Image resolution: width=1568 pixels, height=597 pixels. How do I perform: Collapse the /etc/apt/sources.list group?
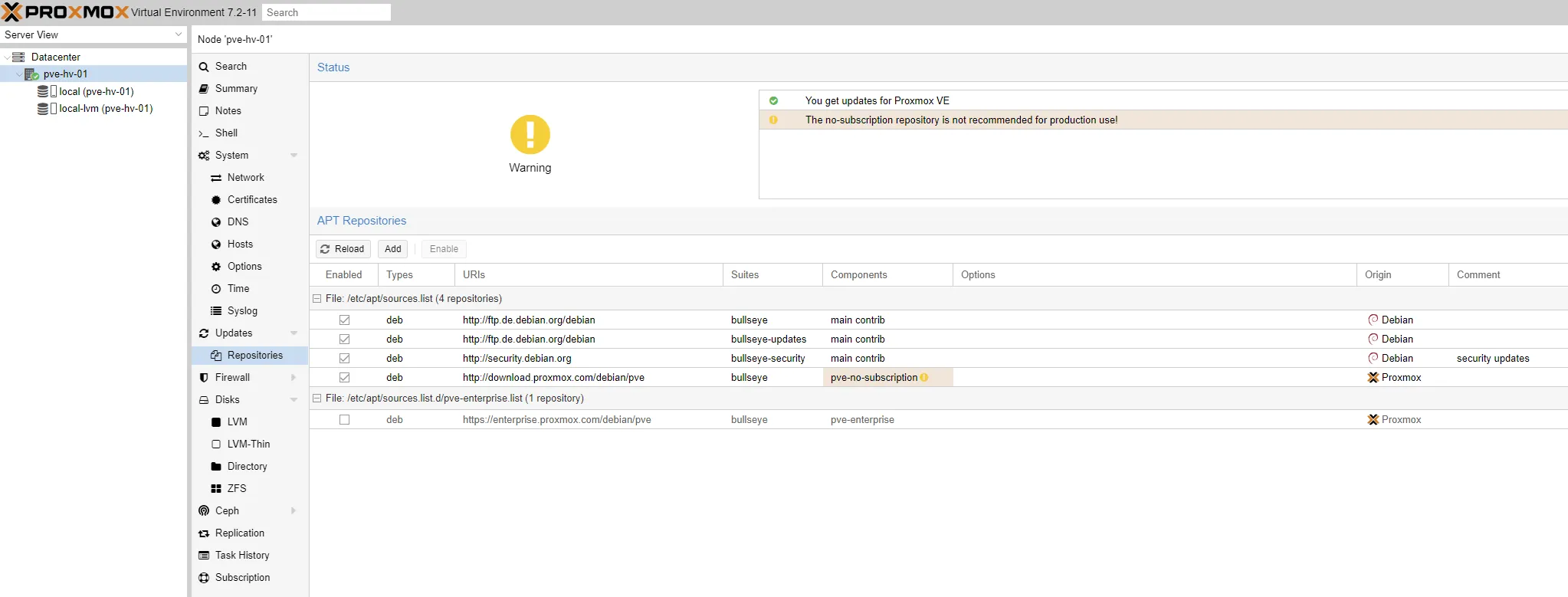317,299
